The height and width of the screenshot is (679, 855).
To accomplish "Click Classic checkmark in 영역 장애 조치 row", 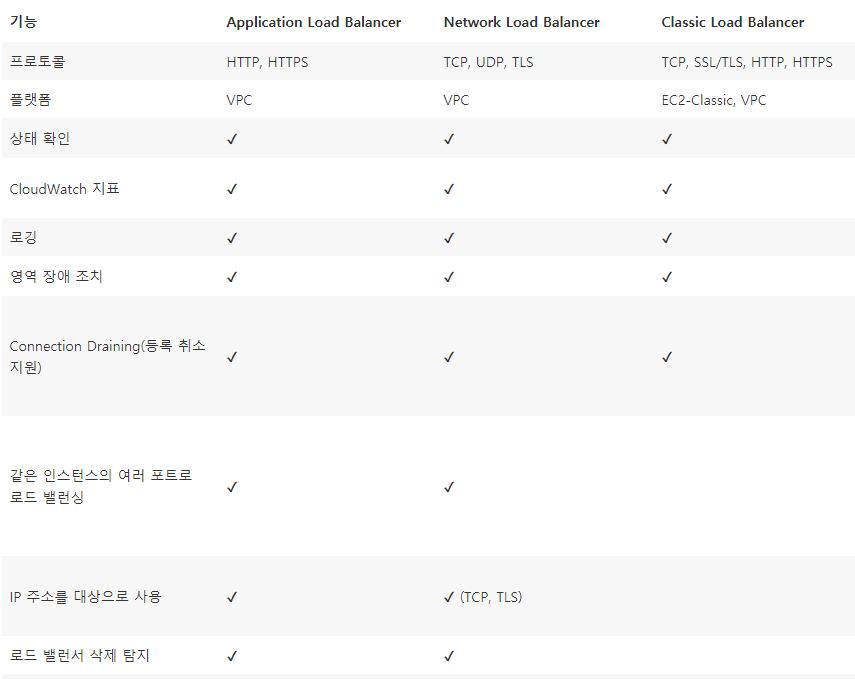I will tap(666, 277).
